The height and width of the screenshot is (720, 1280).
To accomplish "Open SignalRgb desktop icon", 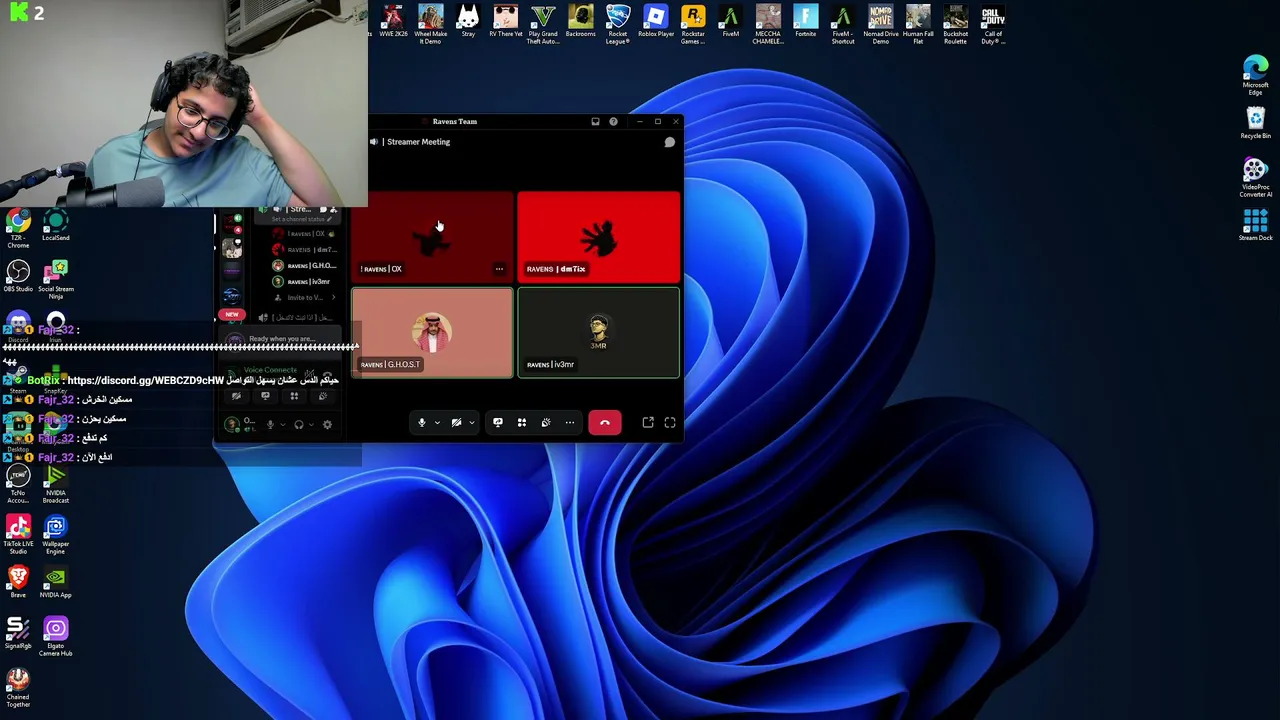I will 18,634.
